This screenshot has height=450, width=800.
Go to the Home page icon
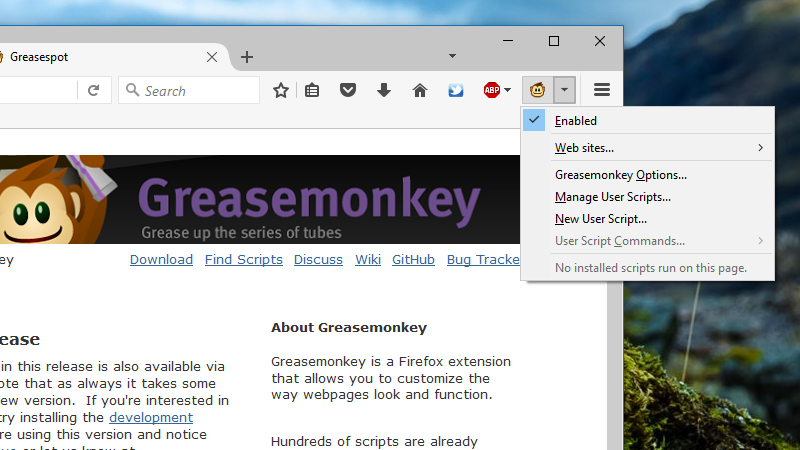[x=420, y=90]
